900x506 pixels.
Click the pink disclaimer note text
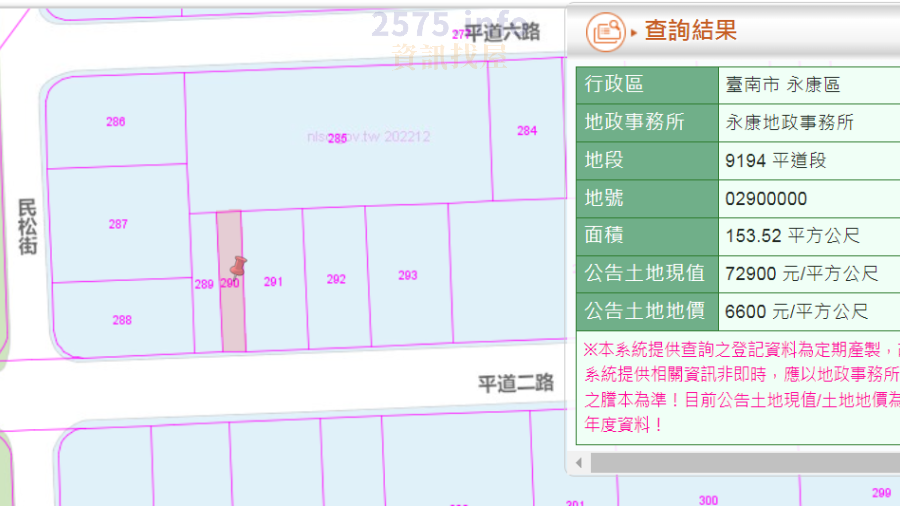click(742, 387)
